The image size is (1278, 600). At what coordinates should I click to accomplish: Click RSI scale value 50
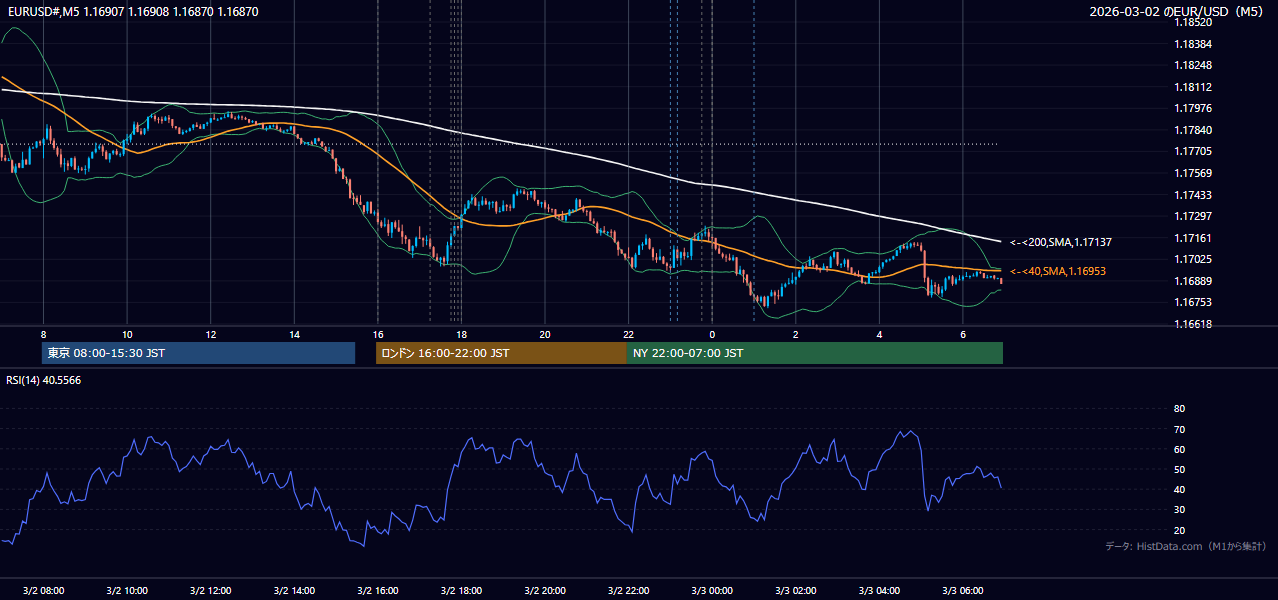[x=1179, y=469]
